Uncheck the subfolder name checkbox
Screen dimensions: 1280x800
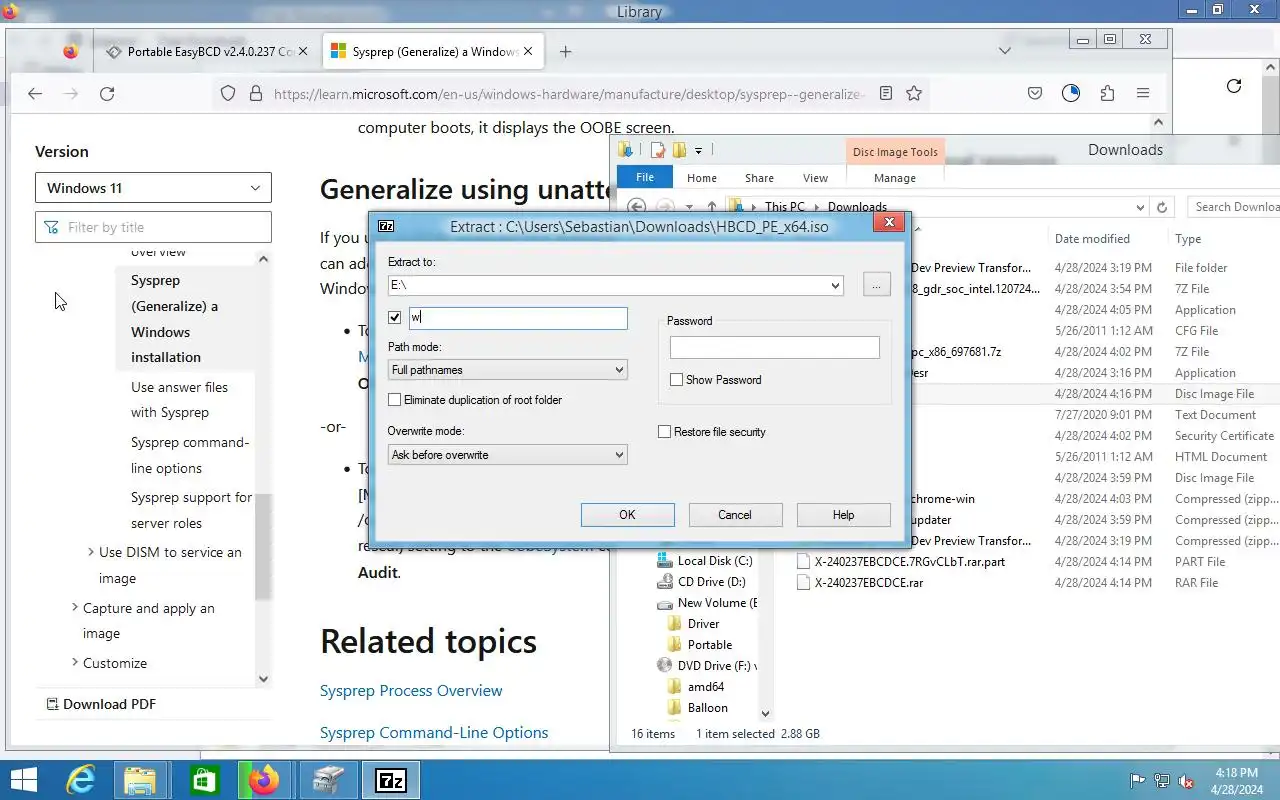click(x=395, y=318)
